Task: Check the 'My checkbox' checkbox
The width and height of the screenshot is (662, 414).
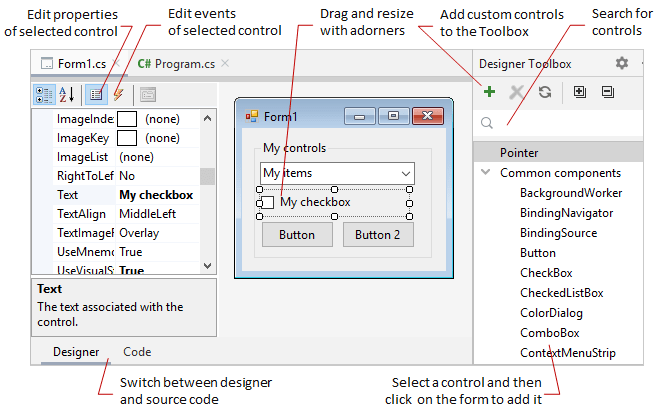Action: [268, 202]
